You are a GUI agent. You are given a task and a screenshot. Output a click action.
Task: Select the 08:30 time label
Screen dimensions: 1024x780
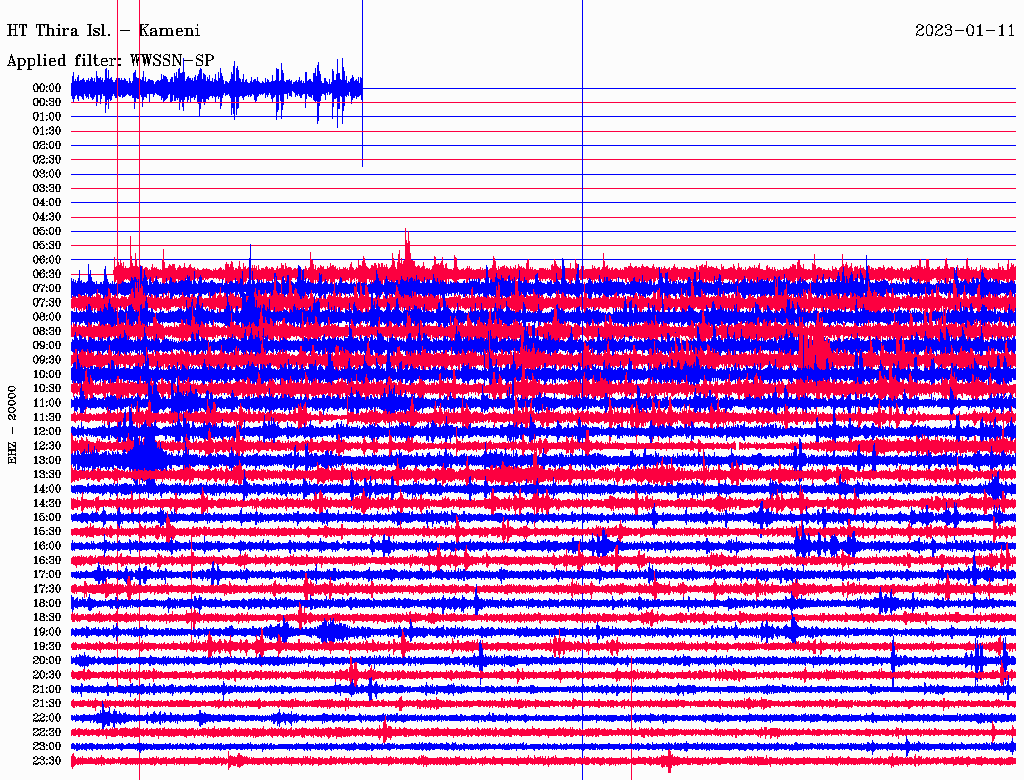click(x=47, y=332)
